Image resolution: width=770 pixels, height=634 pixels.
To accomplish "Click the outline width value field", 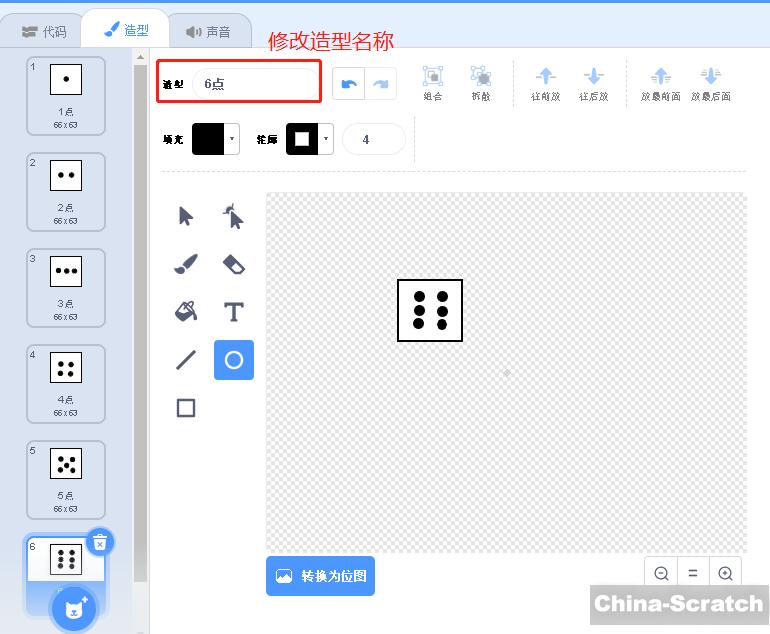I will click(x=373, y=140).
